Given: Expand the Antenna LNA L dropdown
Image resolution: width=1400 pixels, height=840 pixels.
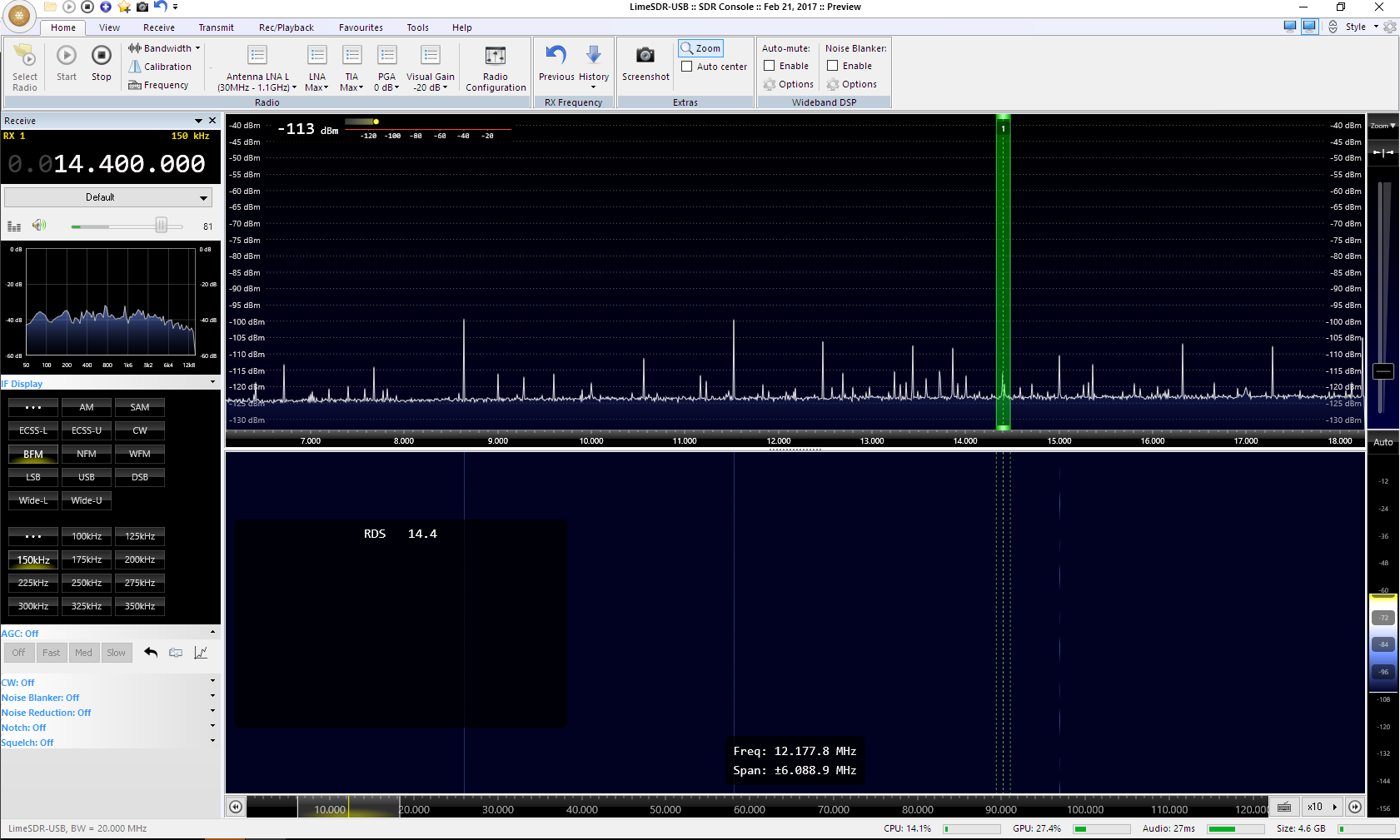Looking at the screenshot, I should pyautogui.click(x=257, y=82).
